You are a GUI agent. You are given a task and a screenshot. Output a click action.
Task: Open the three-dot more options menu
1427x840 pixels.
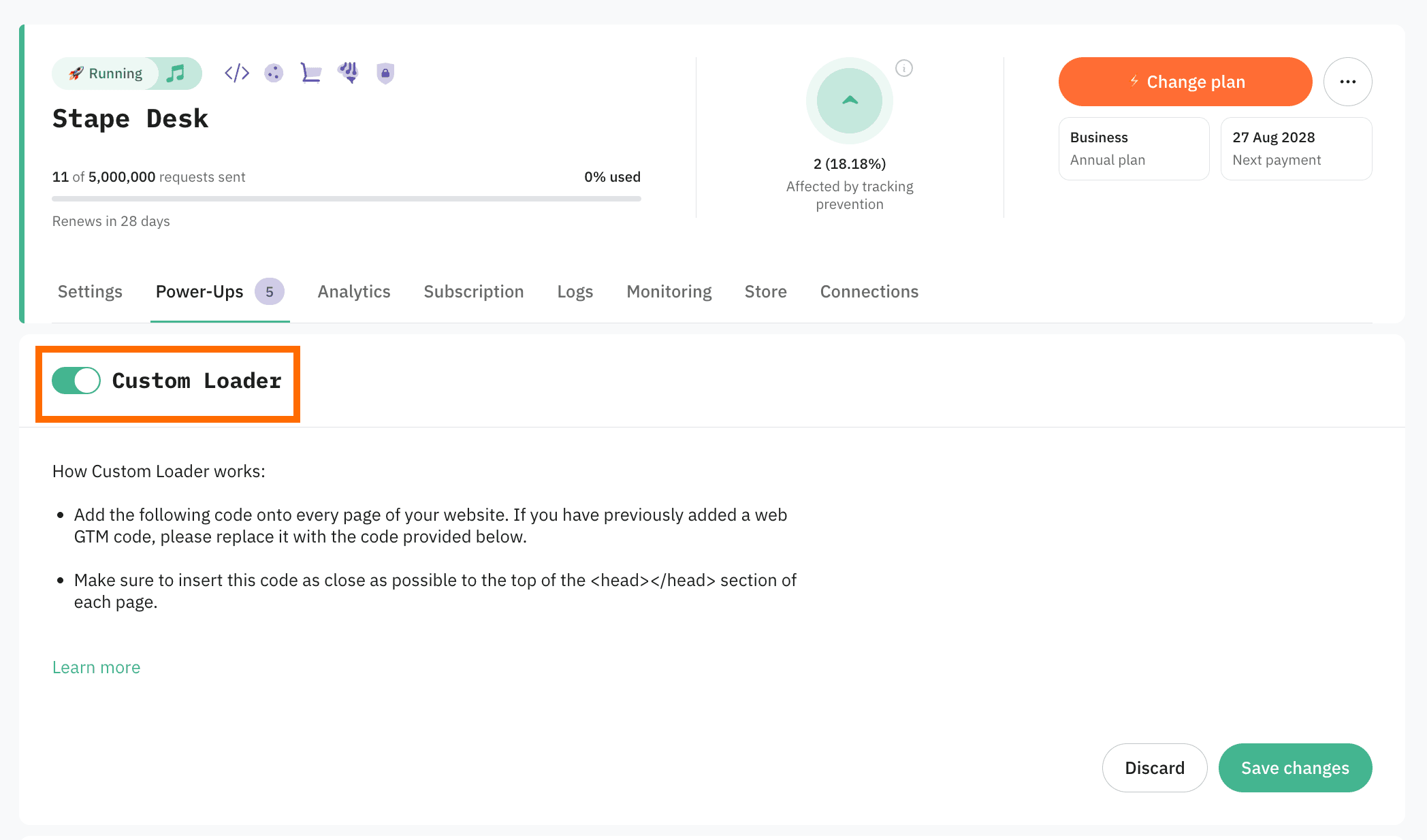pyautogui.click(x=1347, y=82)
